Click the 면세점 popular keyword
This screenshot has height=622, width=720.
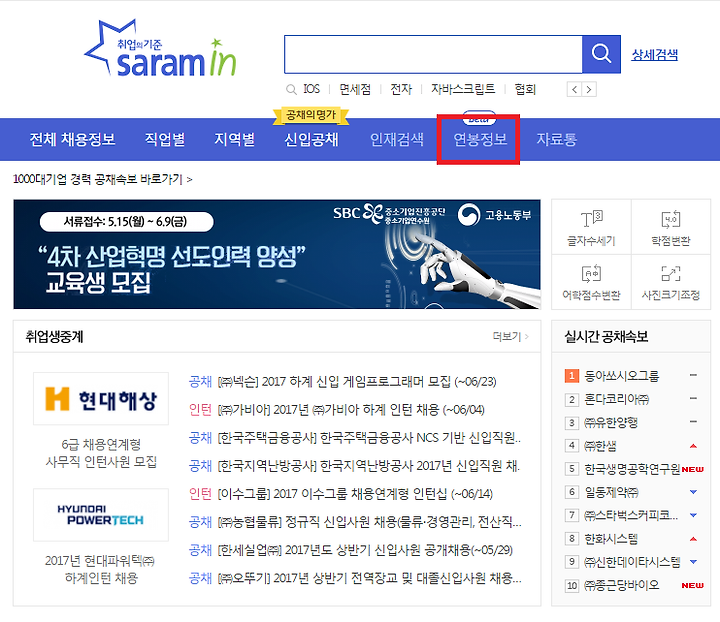coord(355,89)
